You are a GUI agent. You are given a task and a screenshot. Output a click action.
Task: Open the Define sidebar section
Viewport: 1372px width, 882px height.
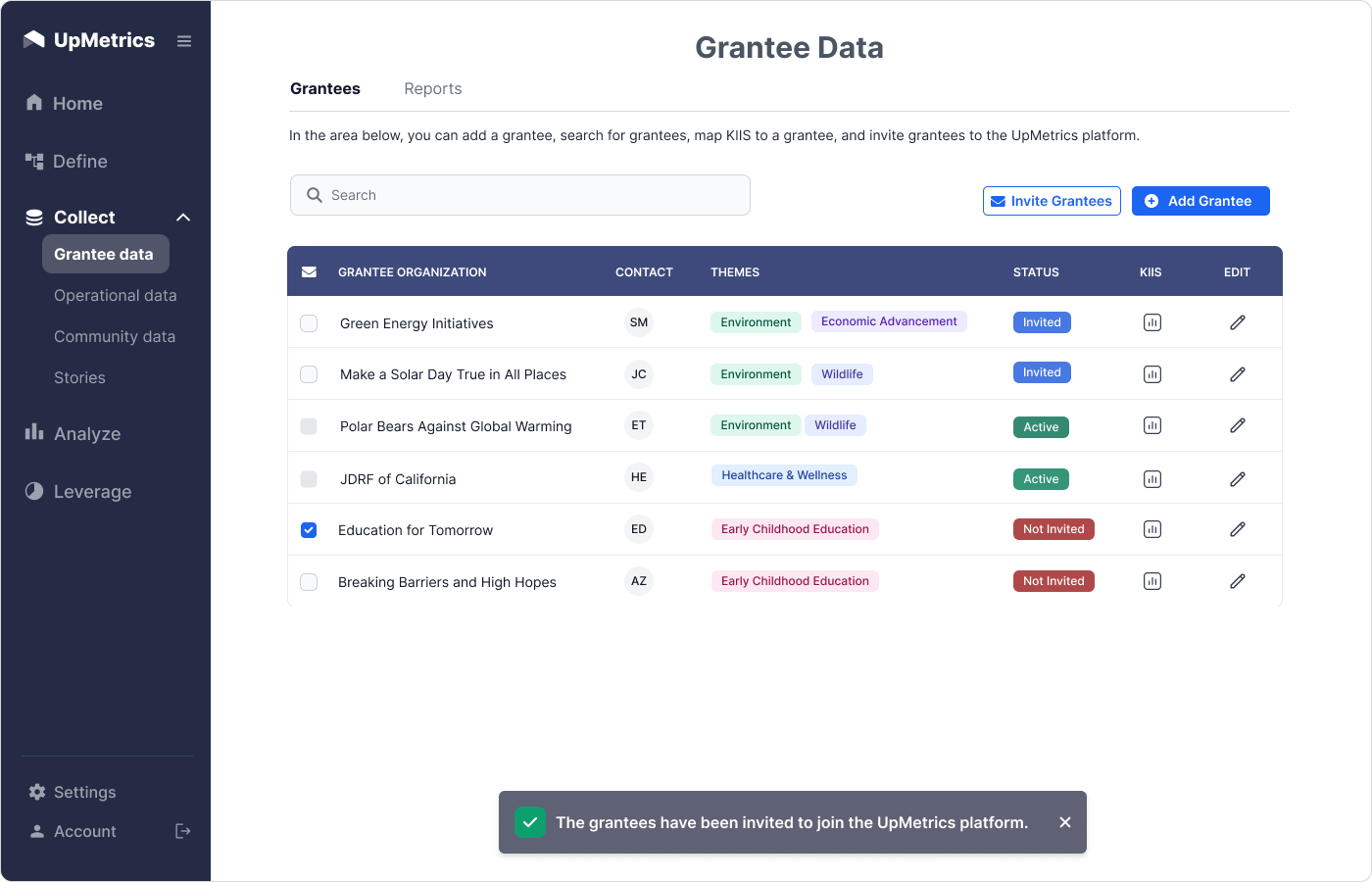point(79,162)
